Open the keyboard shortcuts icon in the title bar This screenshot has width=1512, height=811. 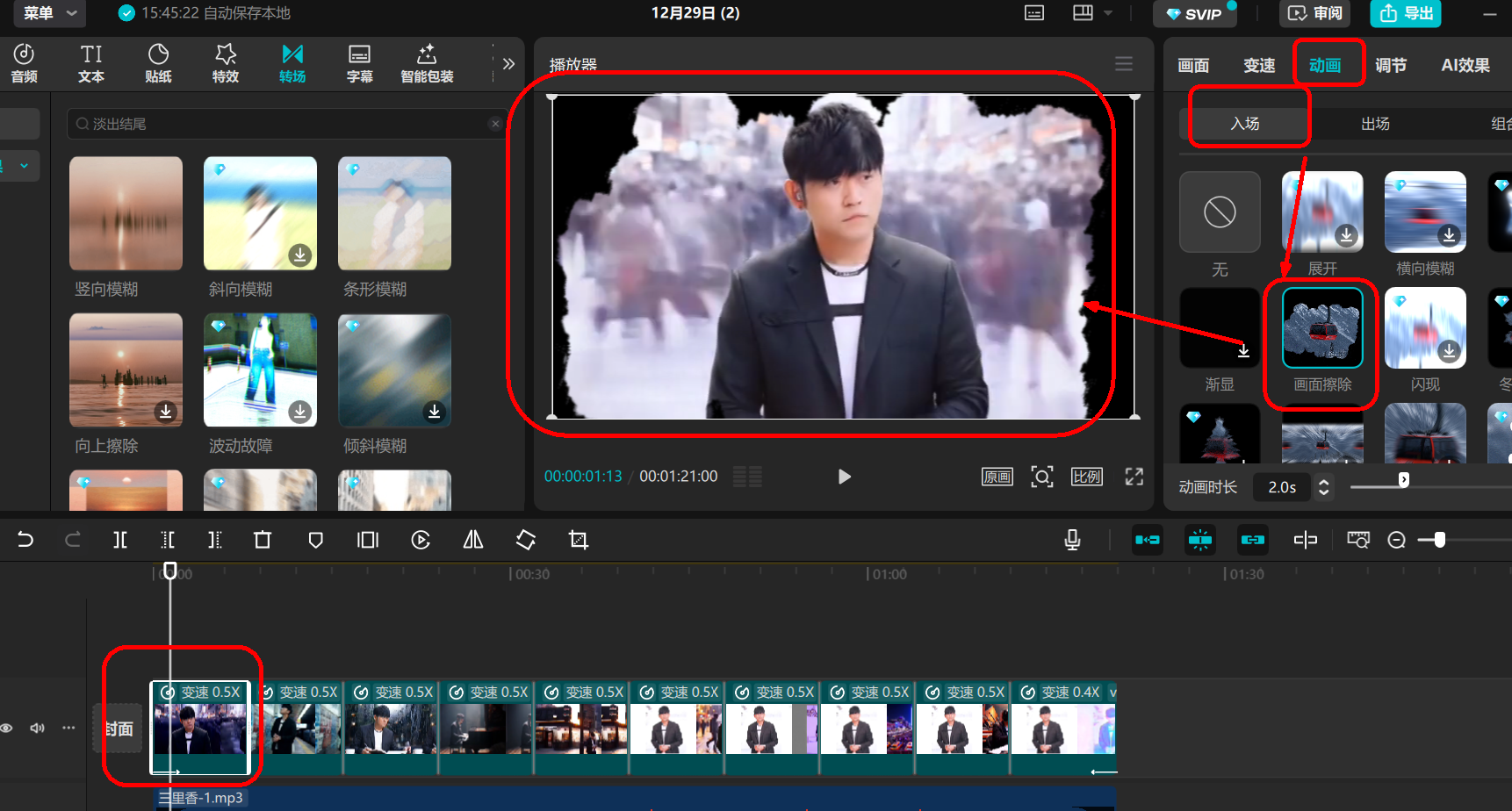(x=1034, y=13)
